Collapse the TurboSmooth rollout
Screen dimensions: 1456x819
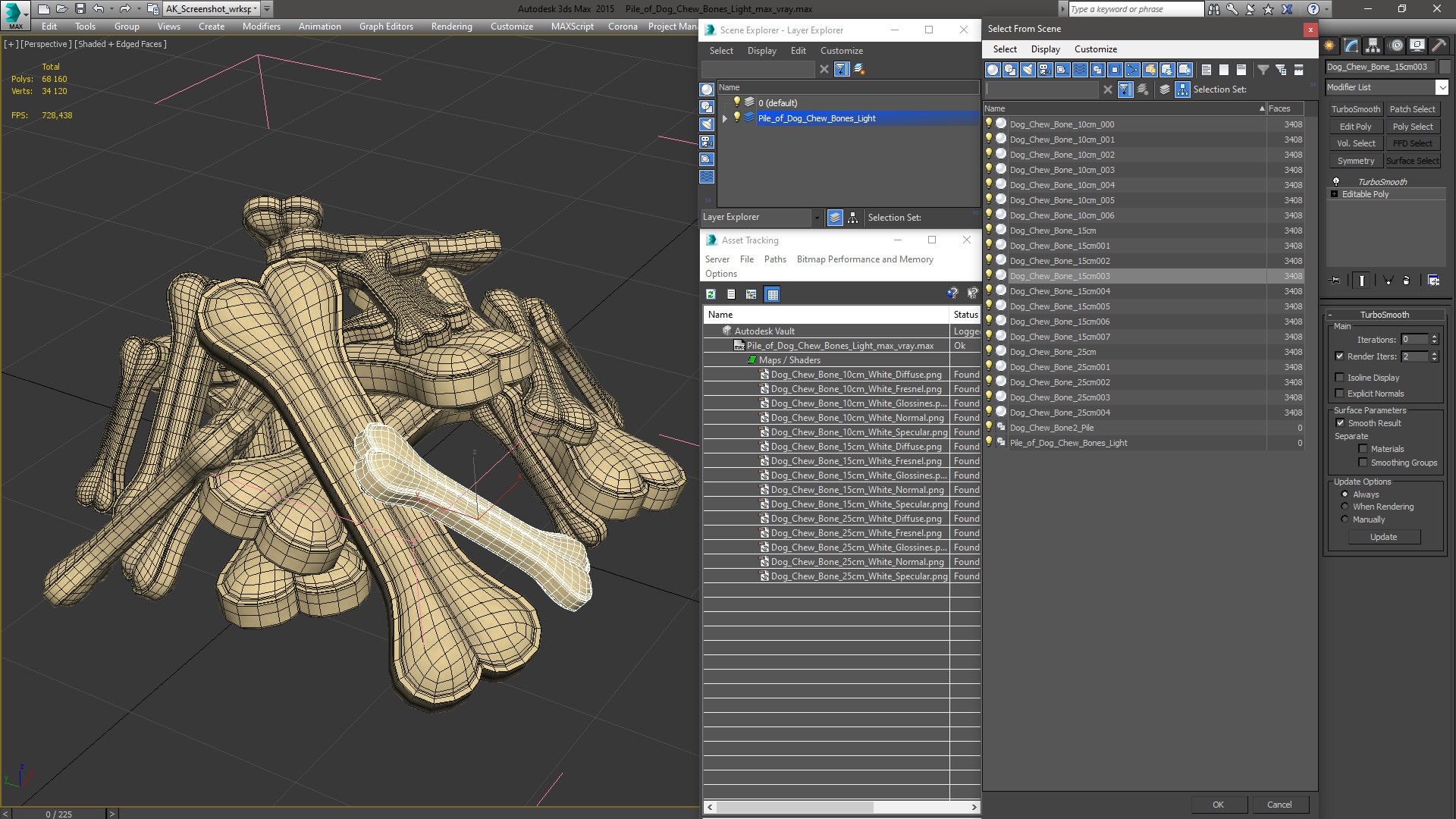click(x=1330, y=315)
